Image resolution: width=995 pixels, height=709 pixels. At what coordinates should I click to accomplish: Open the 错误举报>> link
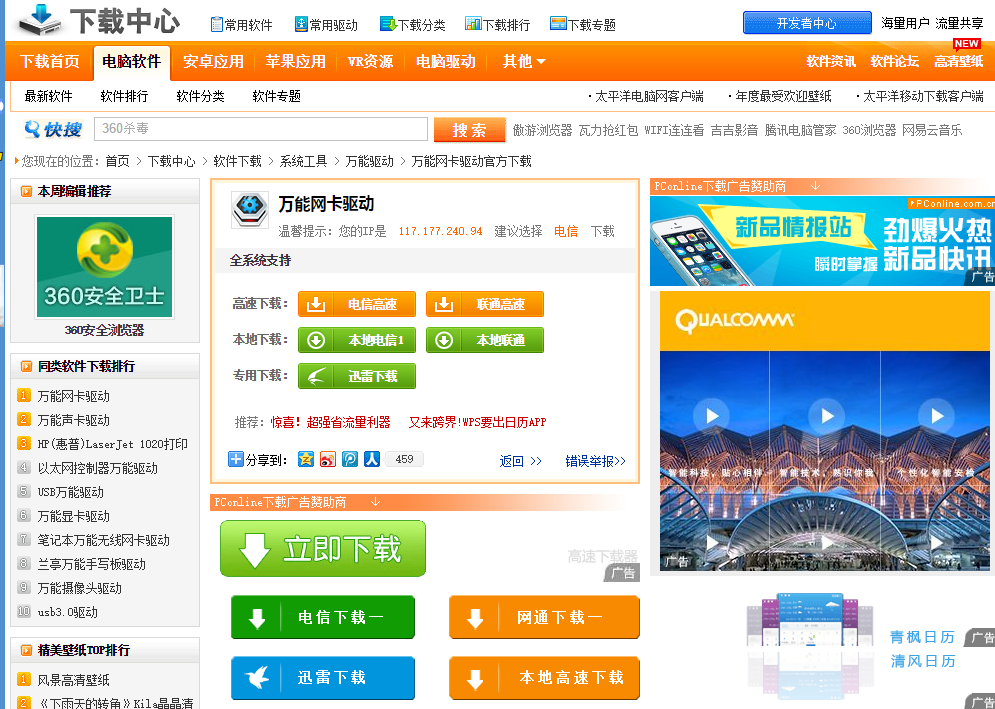595,461
